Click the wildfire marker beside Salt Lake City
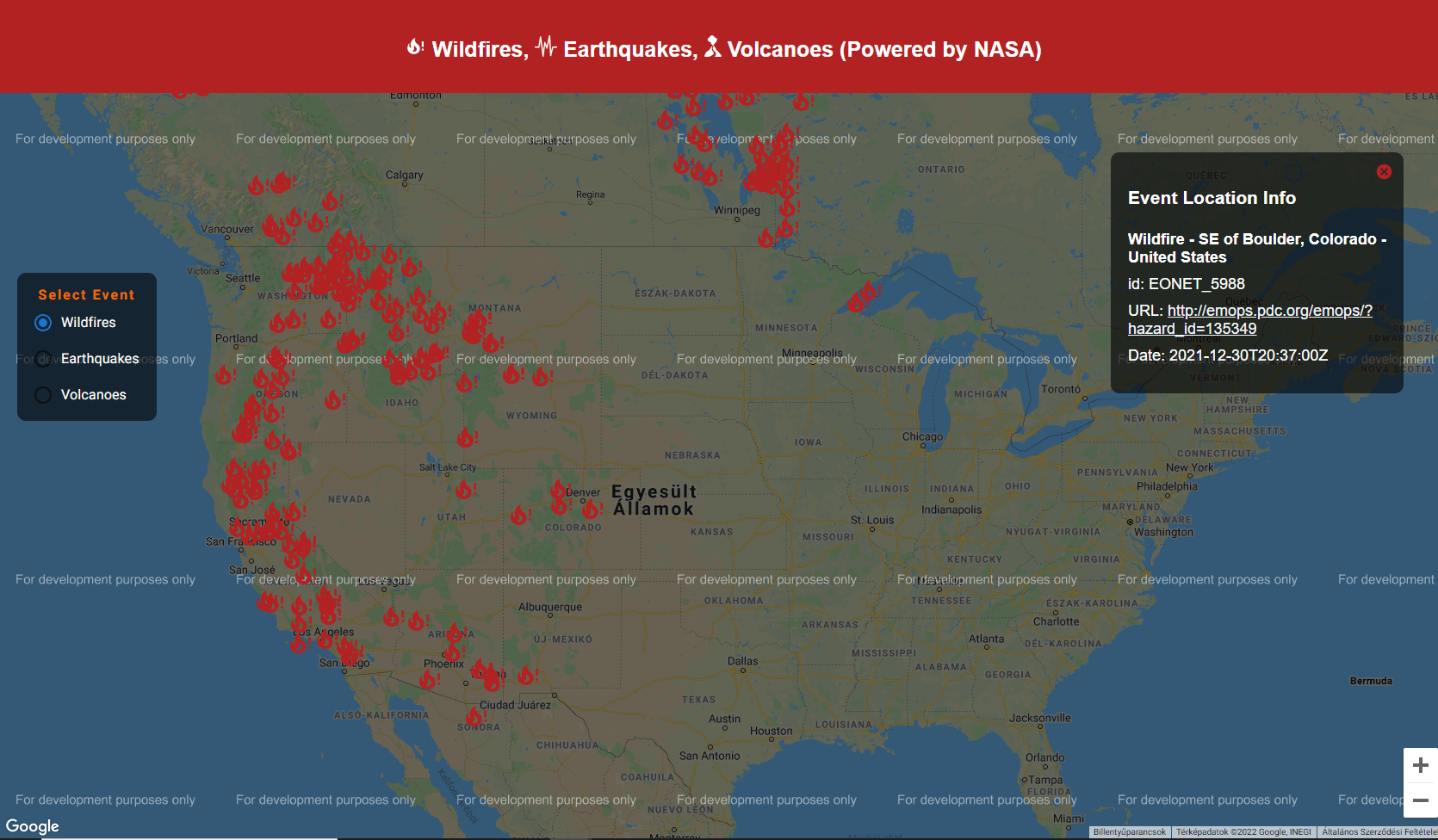This screenshot has width=1438, height=840. coord(465,490)
